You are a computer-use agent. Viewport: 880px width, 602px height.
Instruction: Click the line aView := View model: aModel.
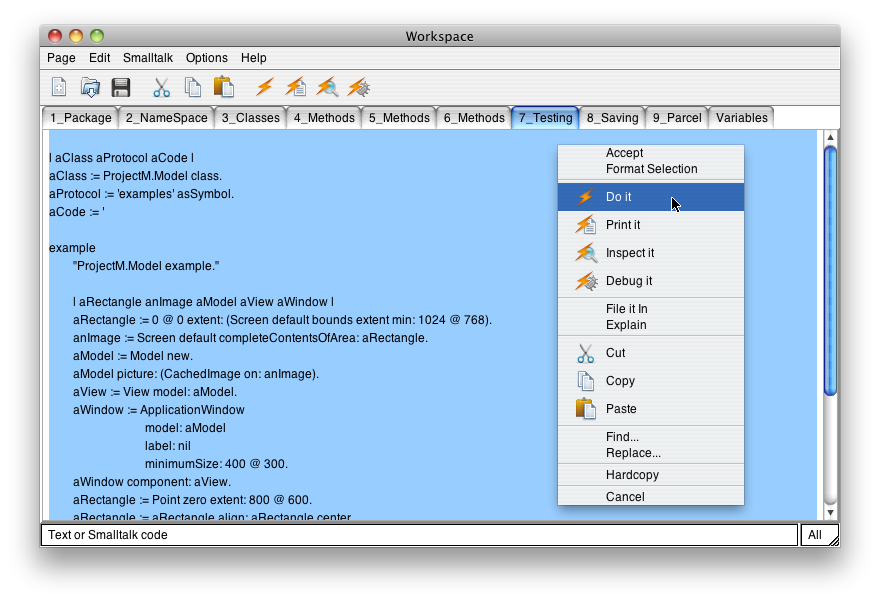pos(155,392)
